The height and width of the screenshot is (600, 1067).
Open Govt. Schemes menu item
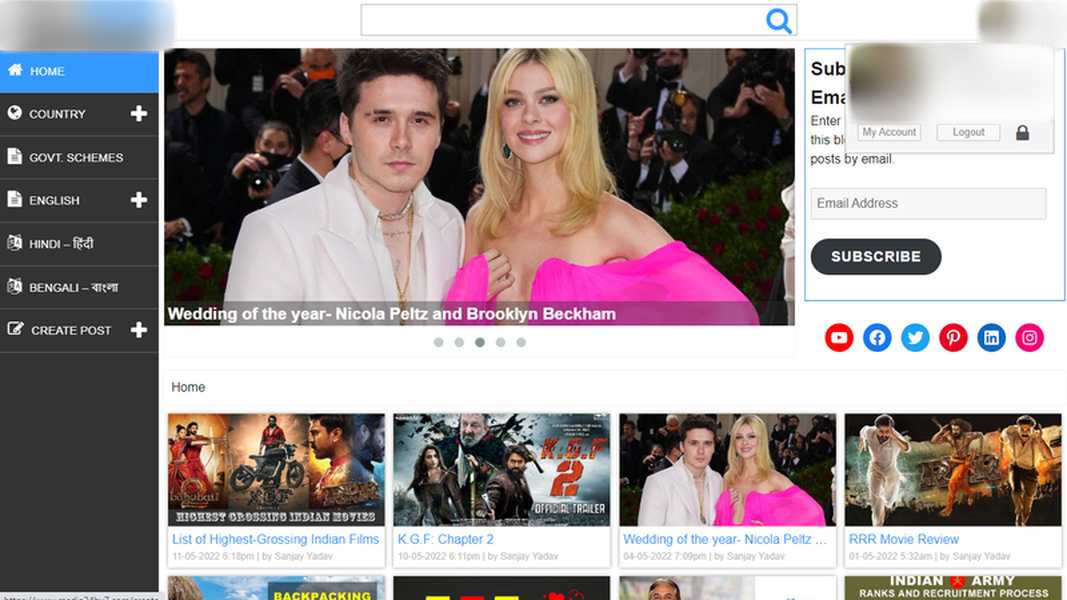coord(79,157)
